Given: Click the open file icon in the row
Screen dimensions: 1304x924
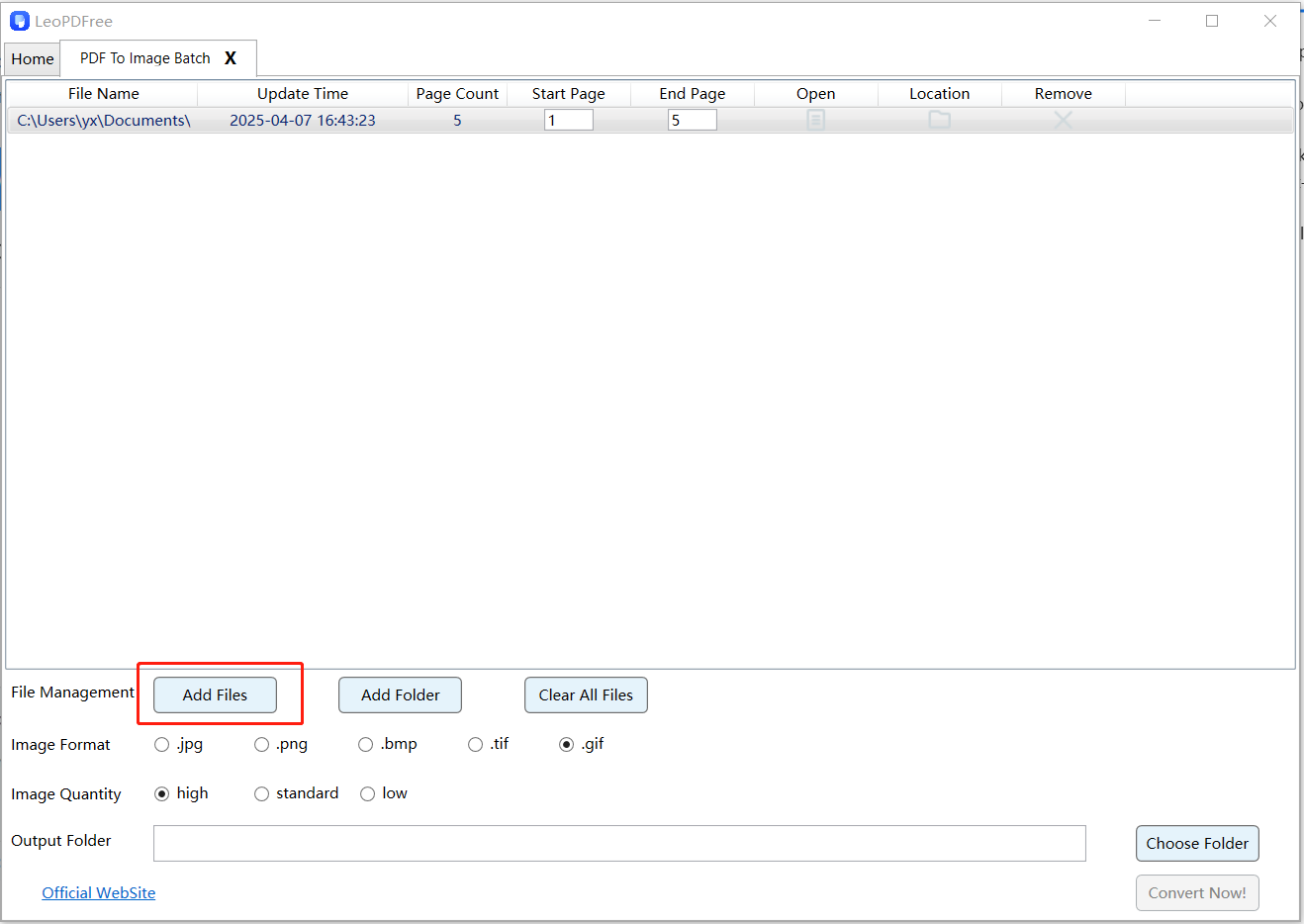Looking at the screenshot, I should tap(815, 120).
